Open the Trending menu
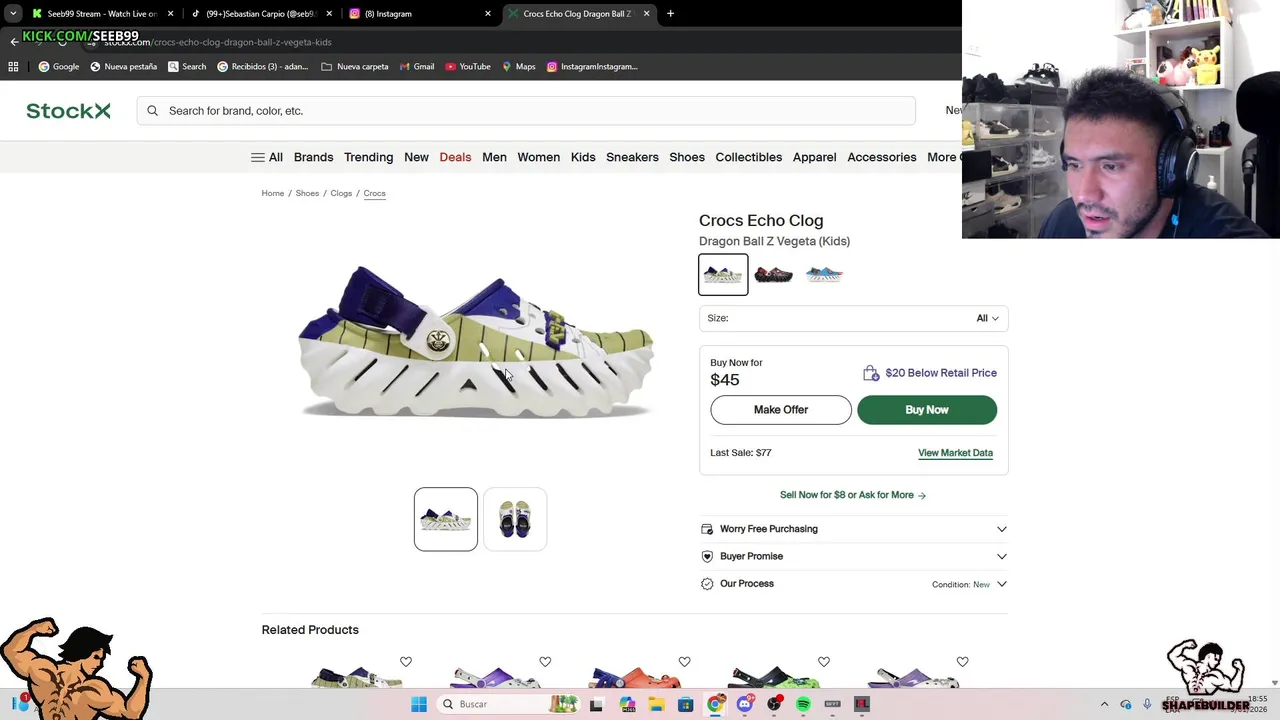This screenshot has width=1280, height=720. 368,157
